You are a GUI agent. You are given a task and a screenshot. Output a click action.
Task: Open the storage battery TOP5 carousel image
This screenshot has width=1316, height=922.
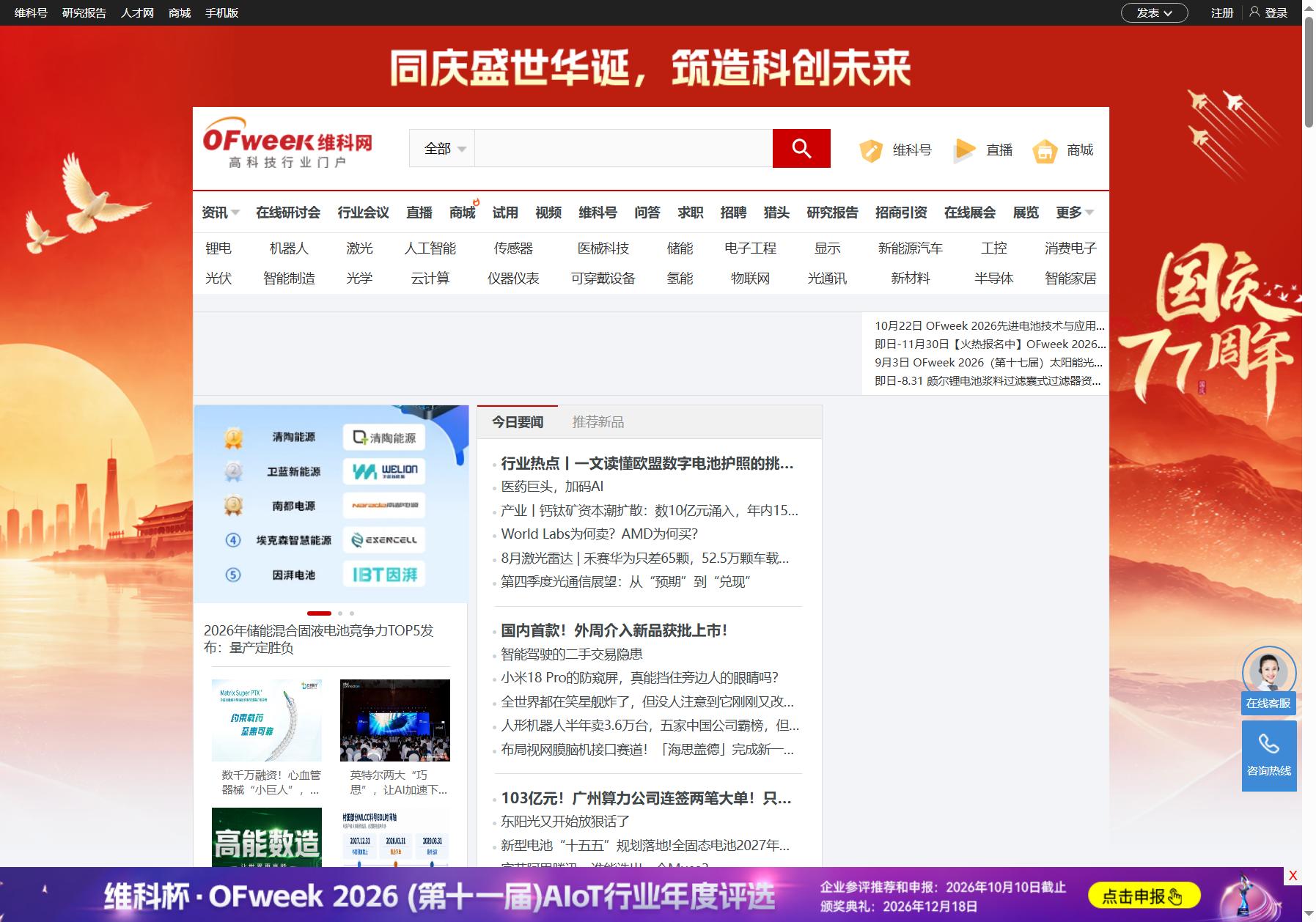coord(331,504)
